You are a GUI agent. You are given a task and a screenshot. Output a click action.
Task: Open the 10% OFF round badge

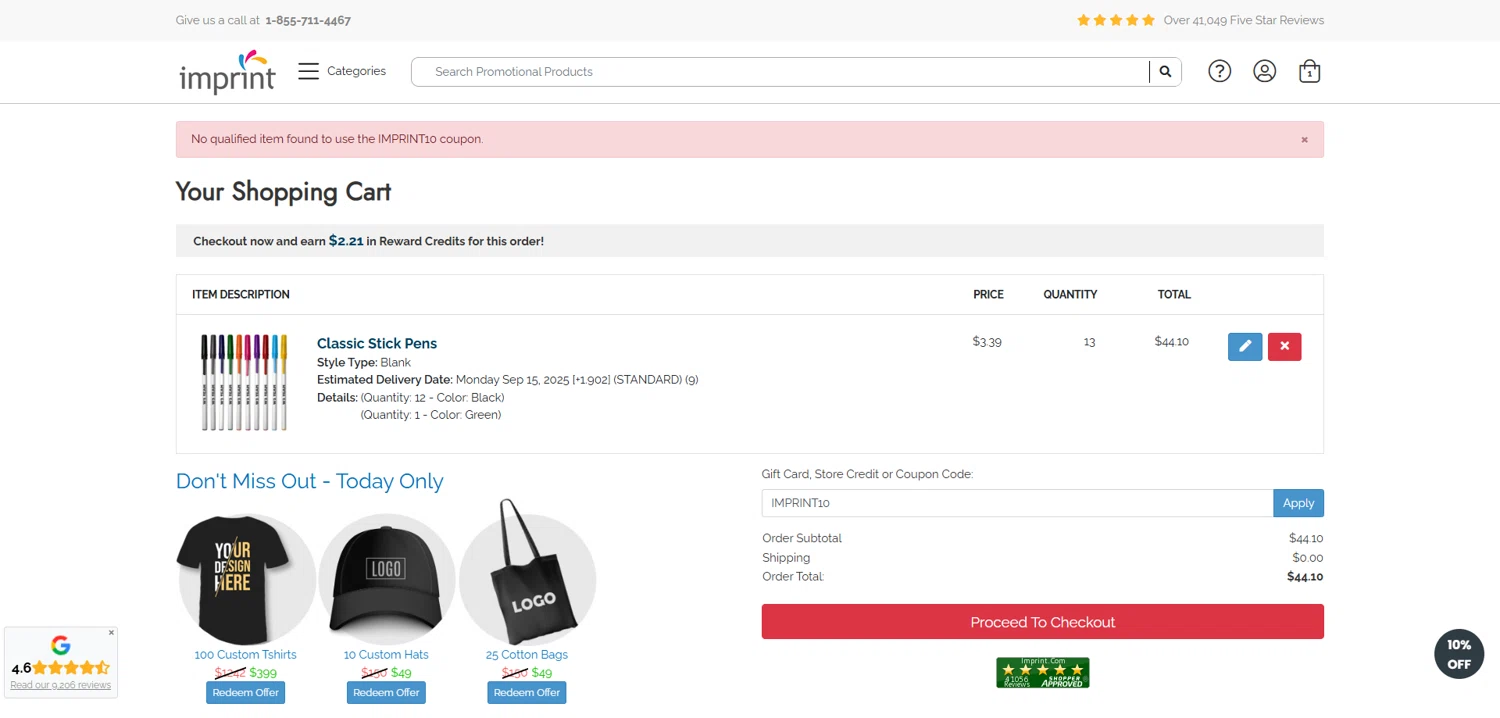click(1459, 654)
